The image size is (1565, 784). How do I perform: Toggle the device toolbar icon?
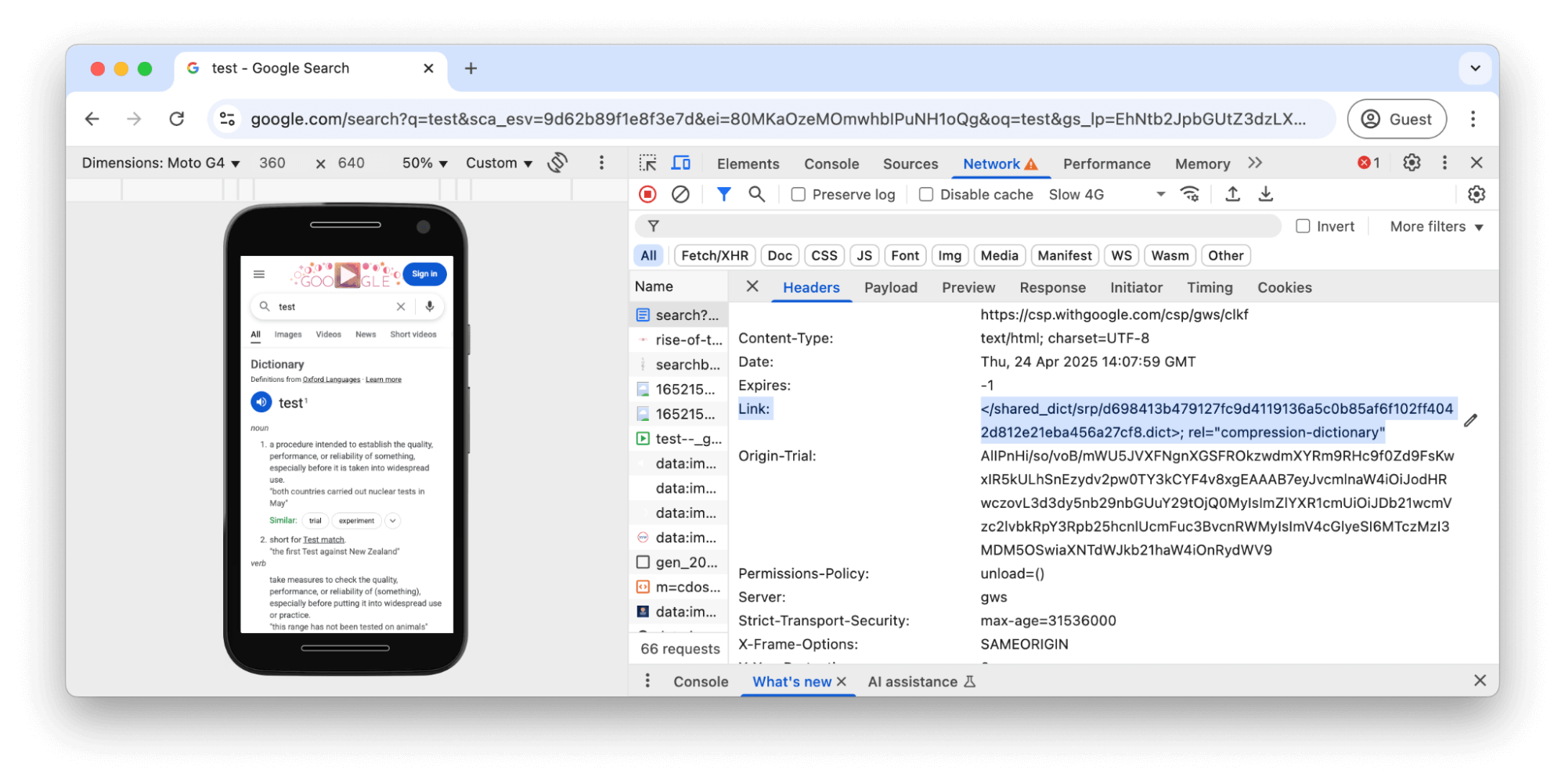pyautogui.click(x=680, y=163)
